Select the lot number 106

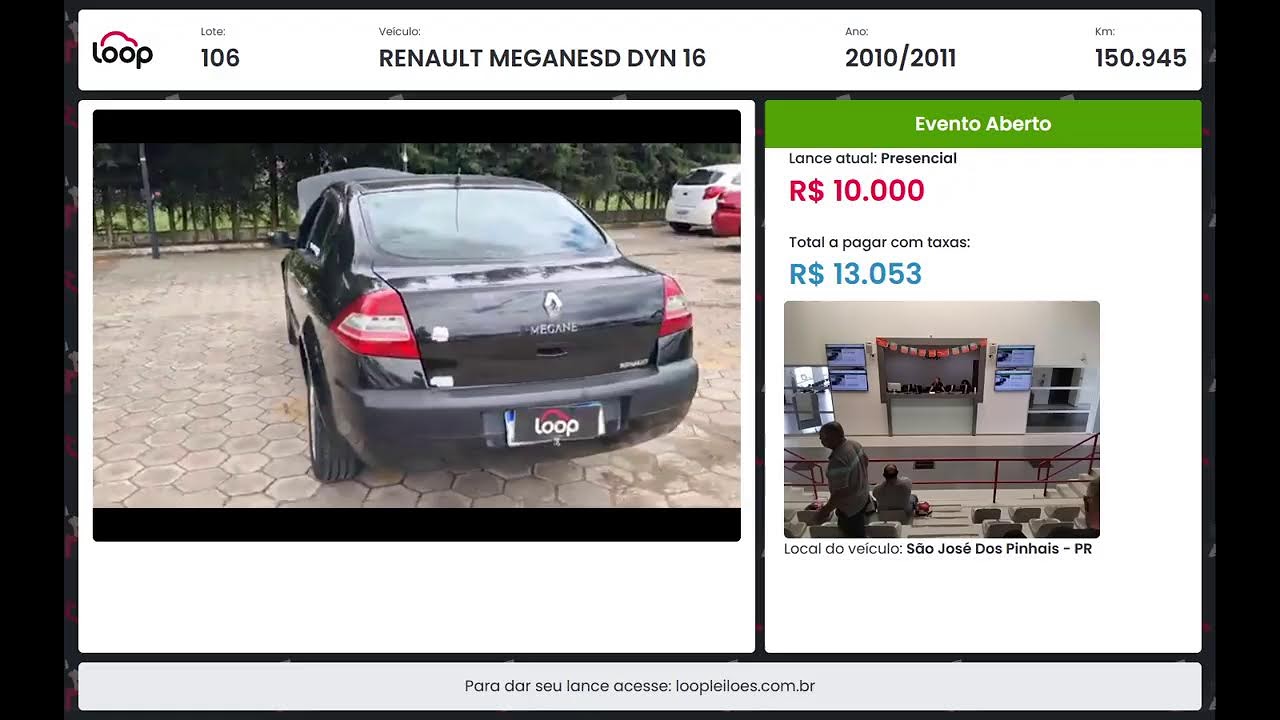coord(220,58)
